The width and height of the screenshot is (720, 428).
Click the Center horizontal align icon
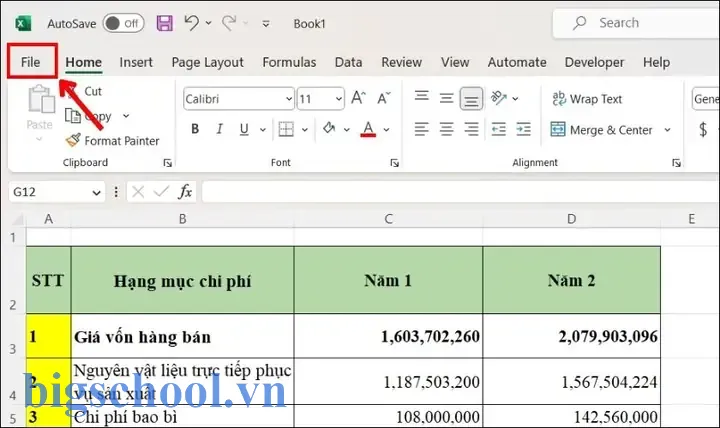pos(446,130)
